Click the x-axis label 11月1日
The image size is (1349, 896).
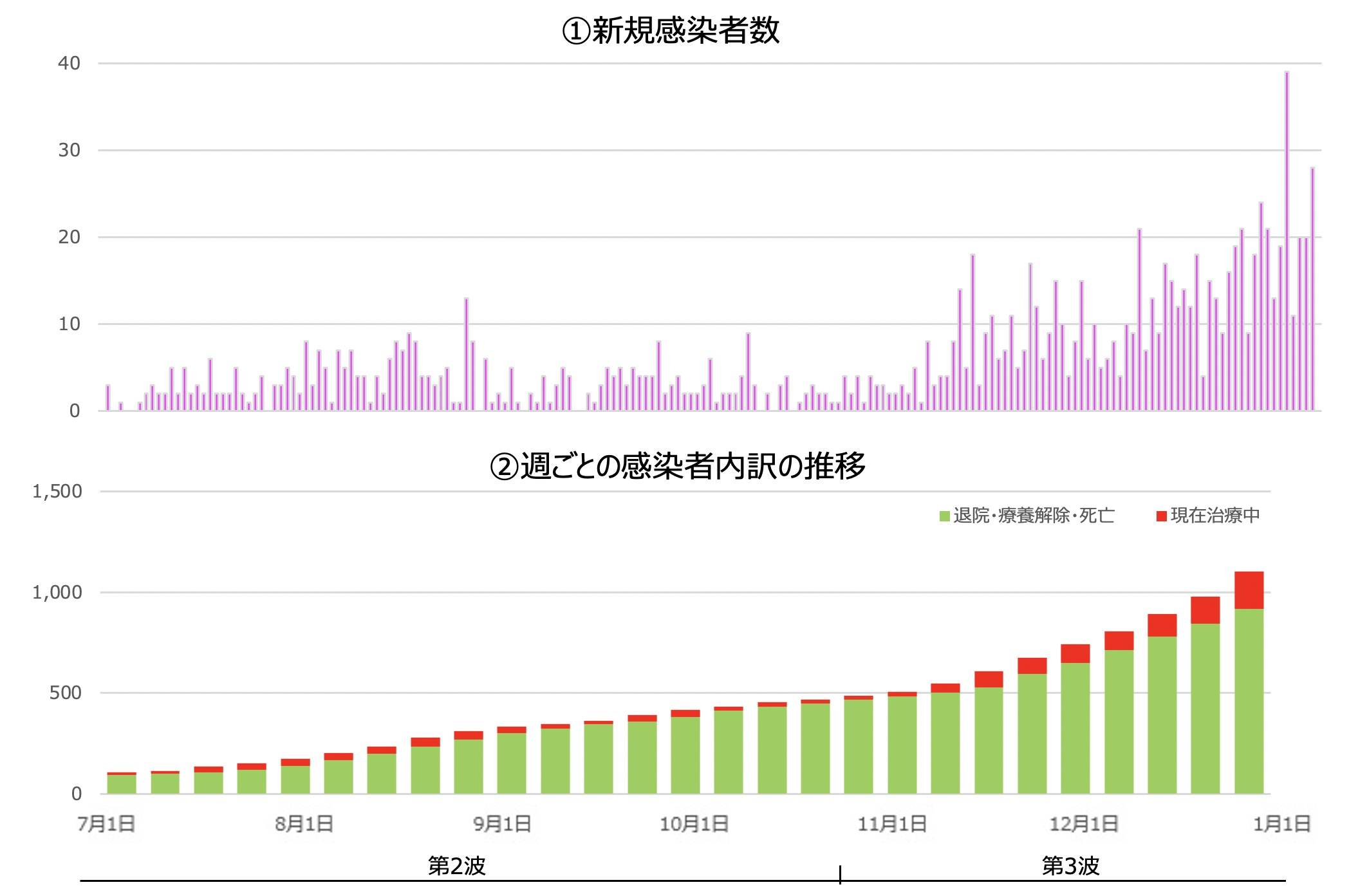coord(893,824)
